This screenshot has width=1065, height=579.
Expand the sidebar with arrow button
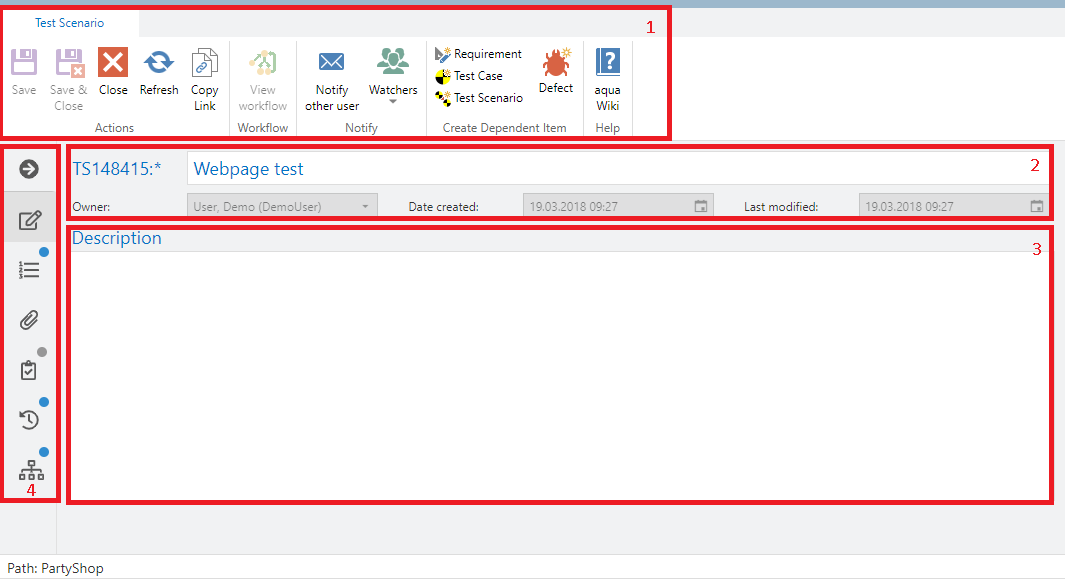pyautogui.click(x=30, y=169)
